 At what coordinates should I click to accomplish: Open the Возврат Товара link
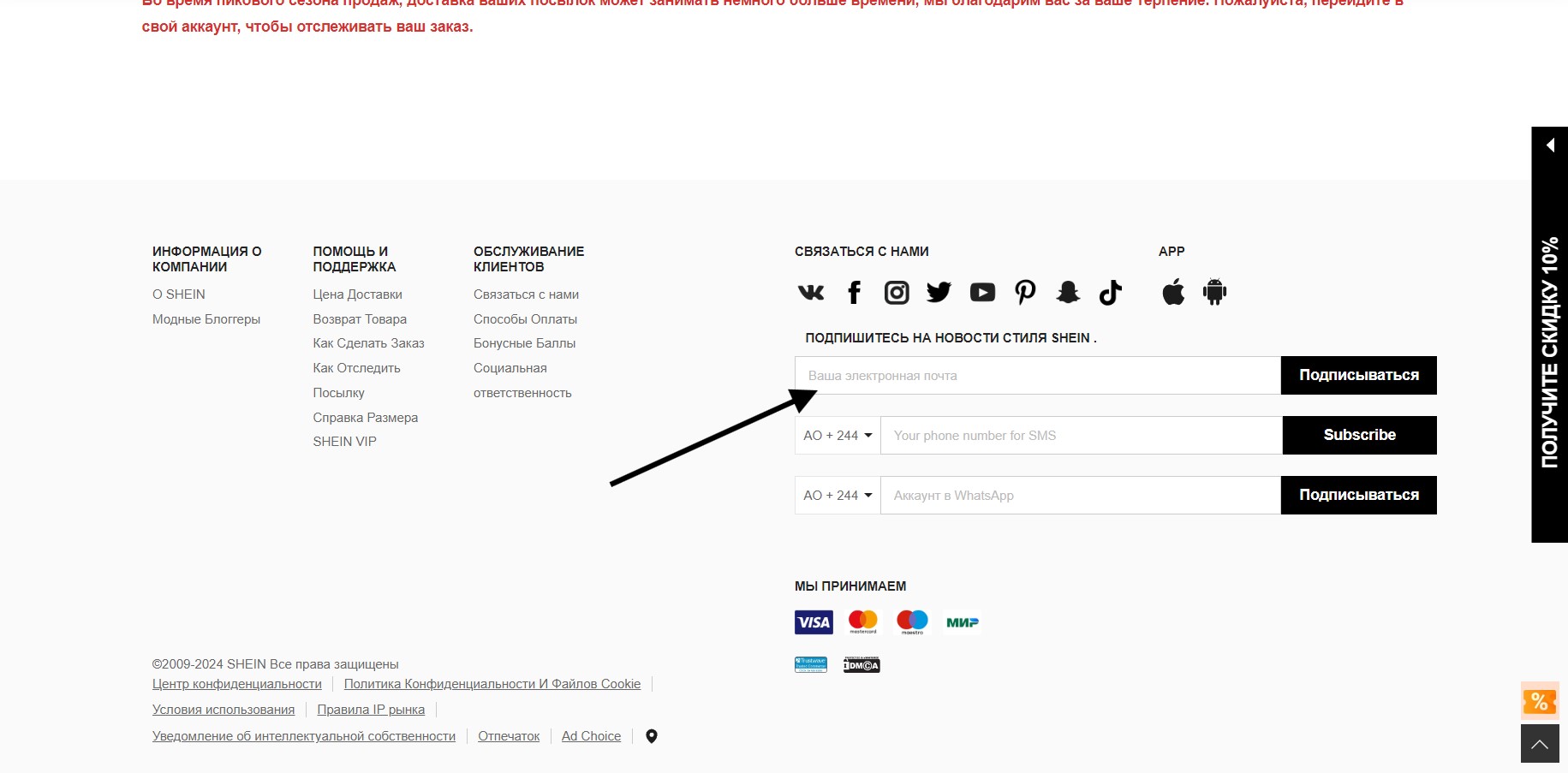pos(360,319)
